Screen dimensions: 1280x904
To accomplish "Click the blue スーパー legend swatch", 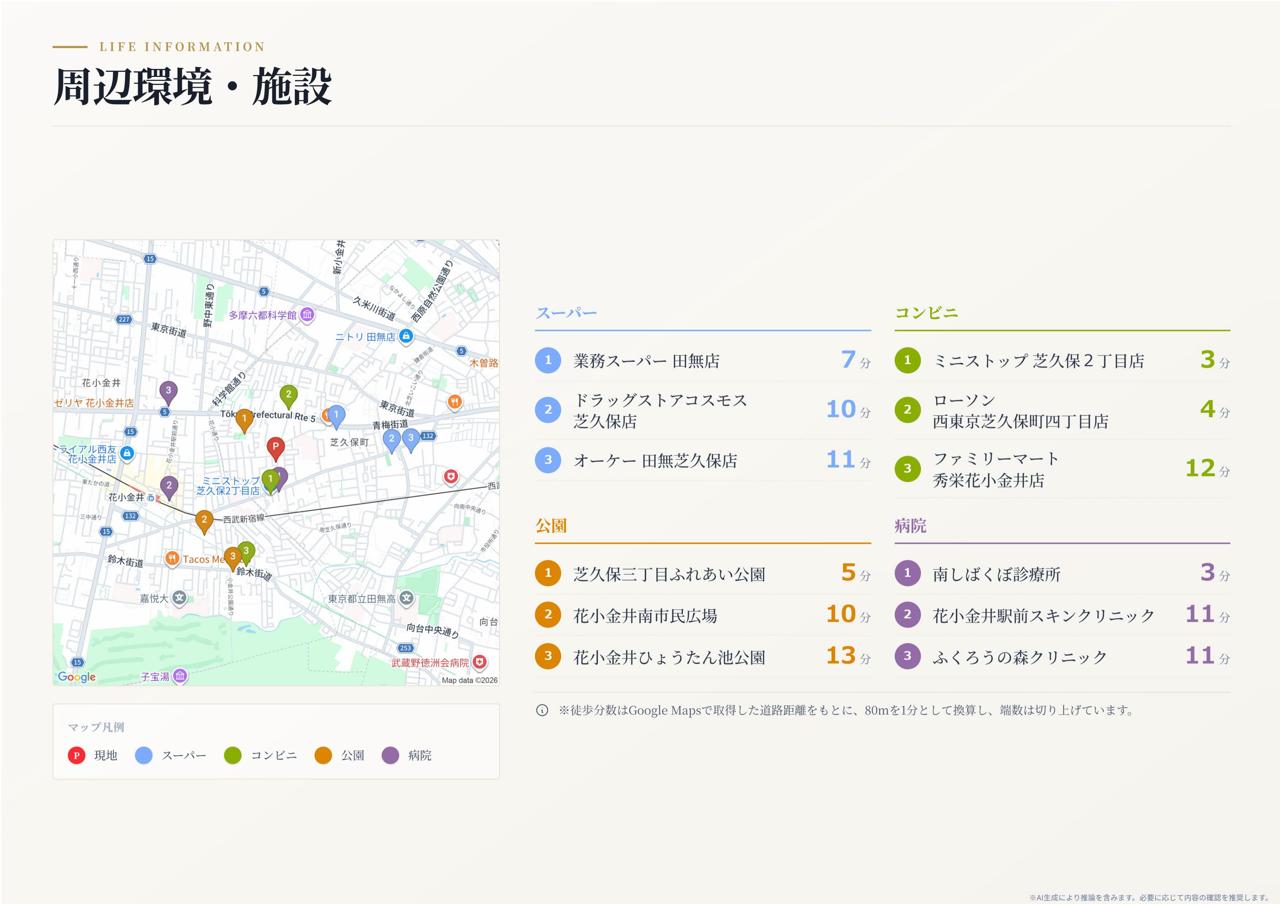I will pyautogui.click(x=144, y=755).
